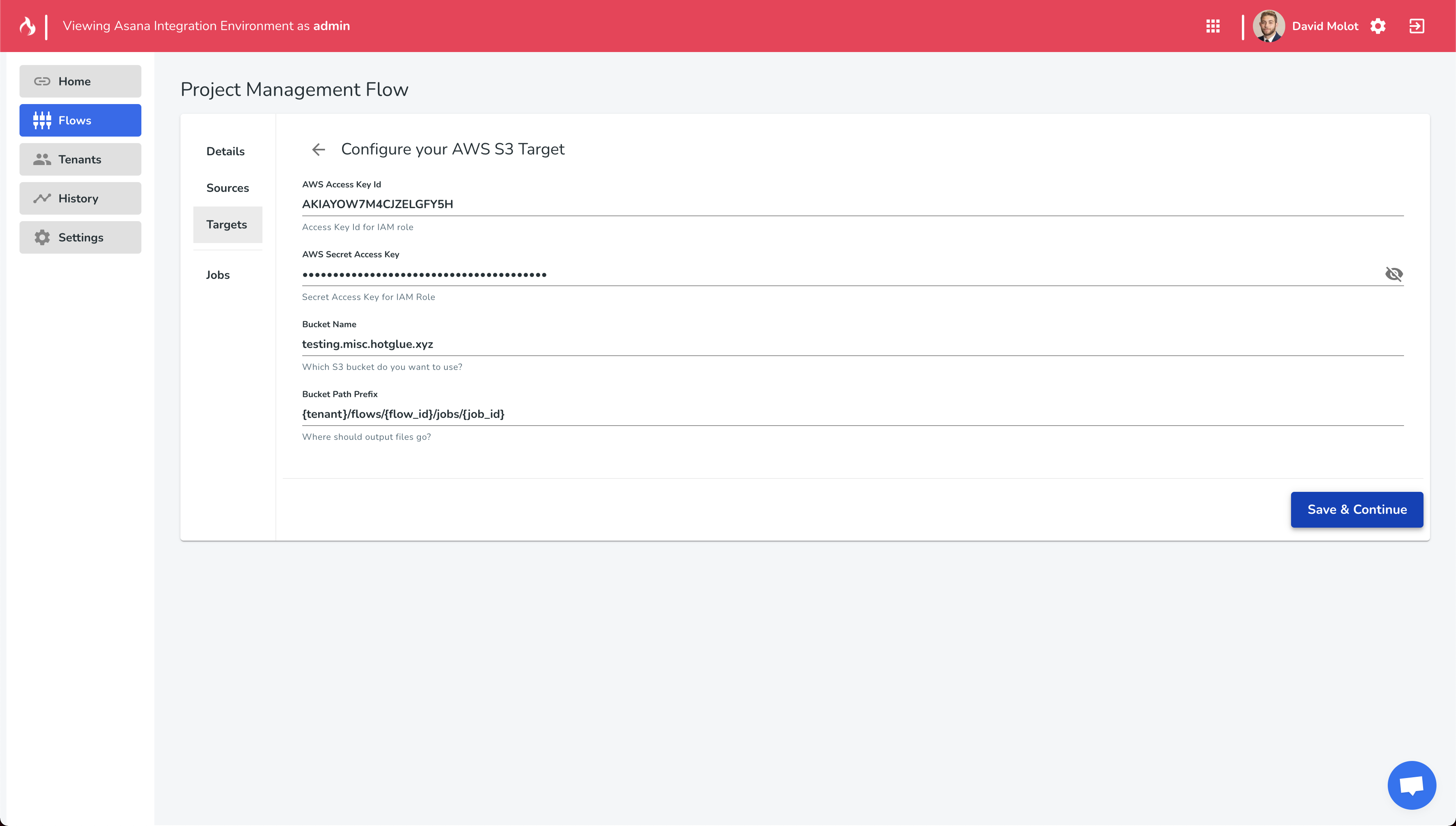Open Settings in the sidebar
Viewport: 1456px width, 826px height.
80,238
